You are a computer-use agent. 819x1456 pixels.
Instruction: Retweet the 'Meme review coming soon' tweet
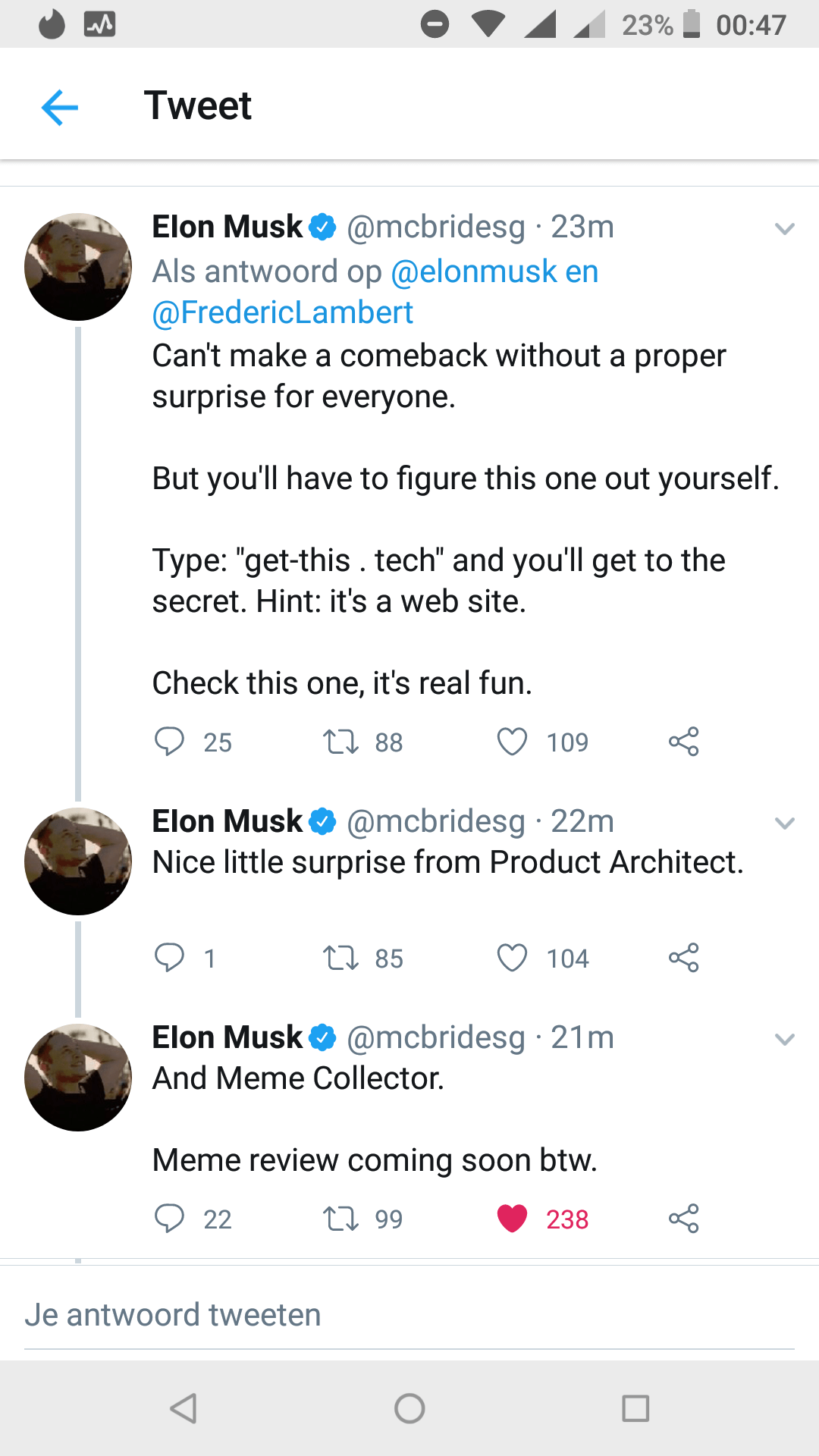(340, 1219)
